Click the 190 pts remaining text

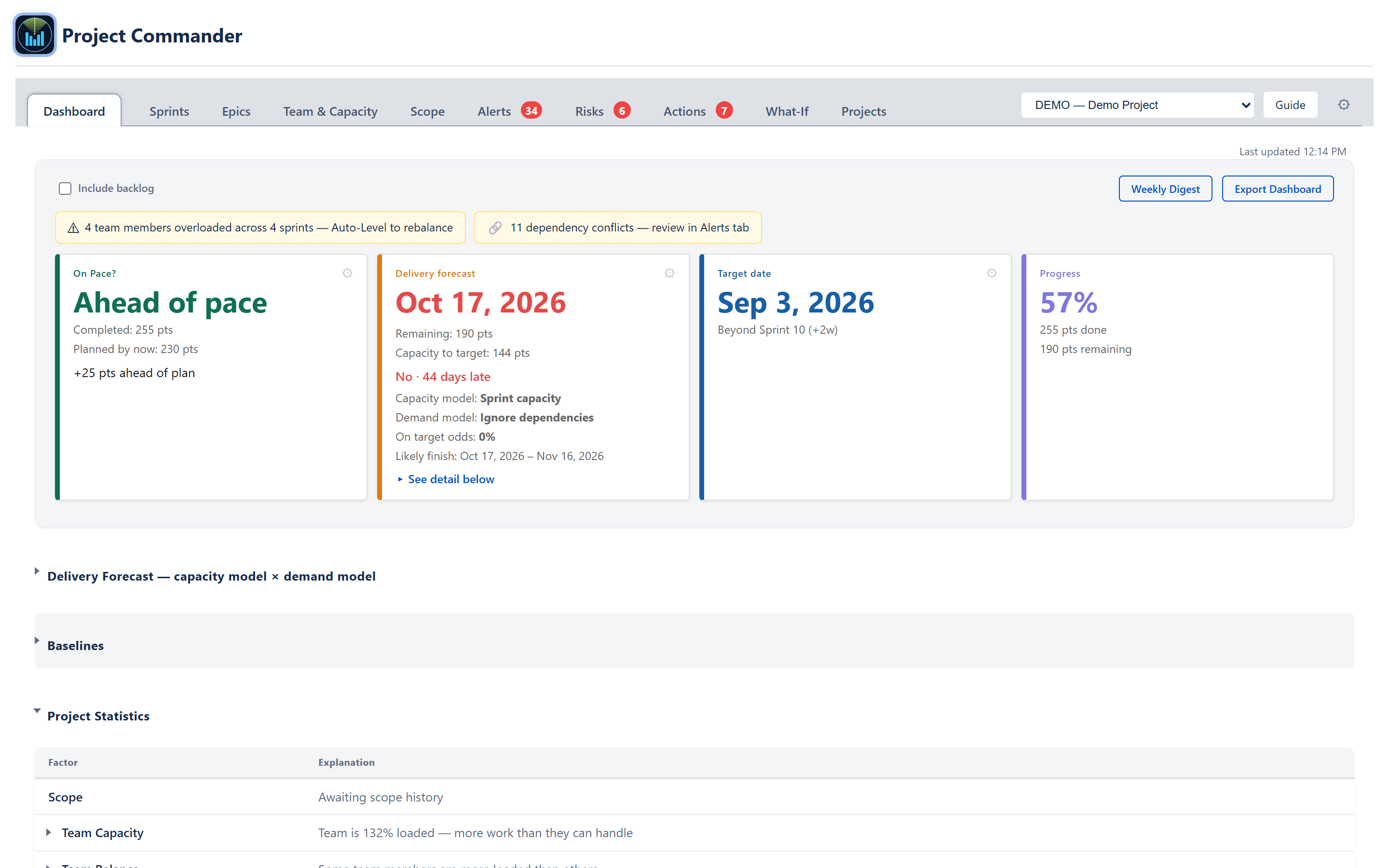click(x=1085, y=349)
